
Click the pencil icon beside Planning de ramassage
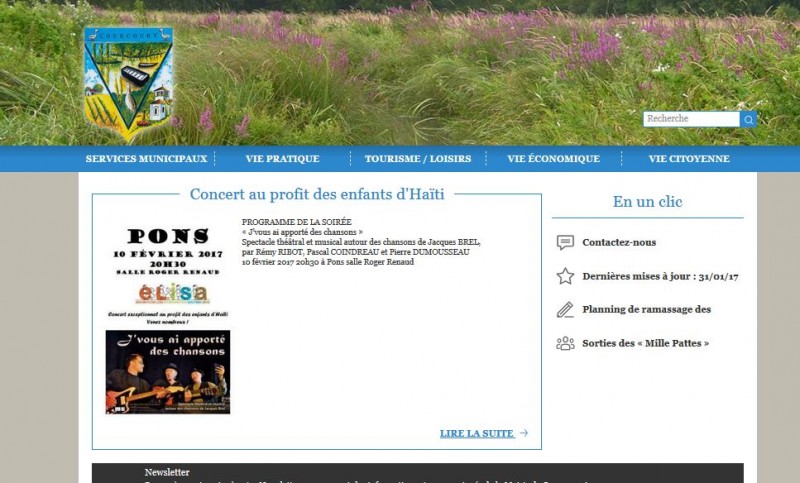[x=565, y=309]
